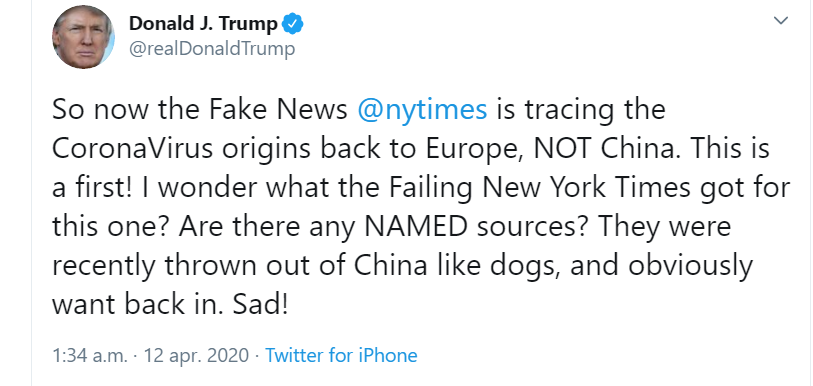Click the blue verified badge icon

[x=293, y=24]
